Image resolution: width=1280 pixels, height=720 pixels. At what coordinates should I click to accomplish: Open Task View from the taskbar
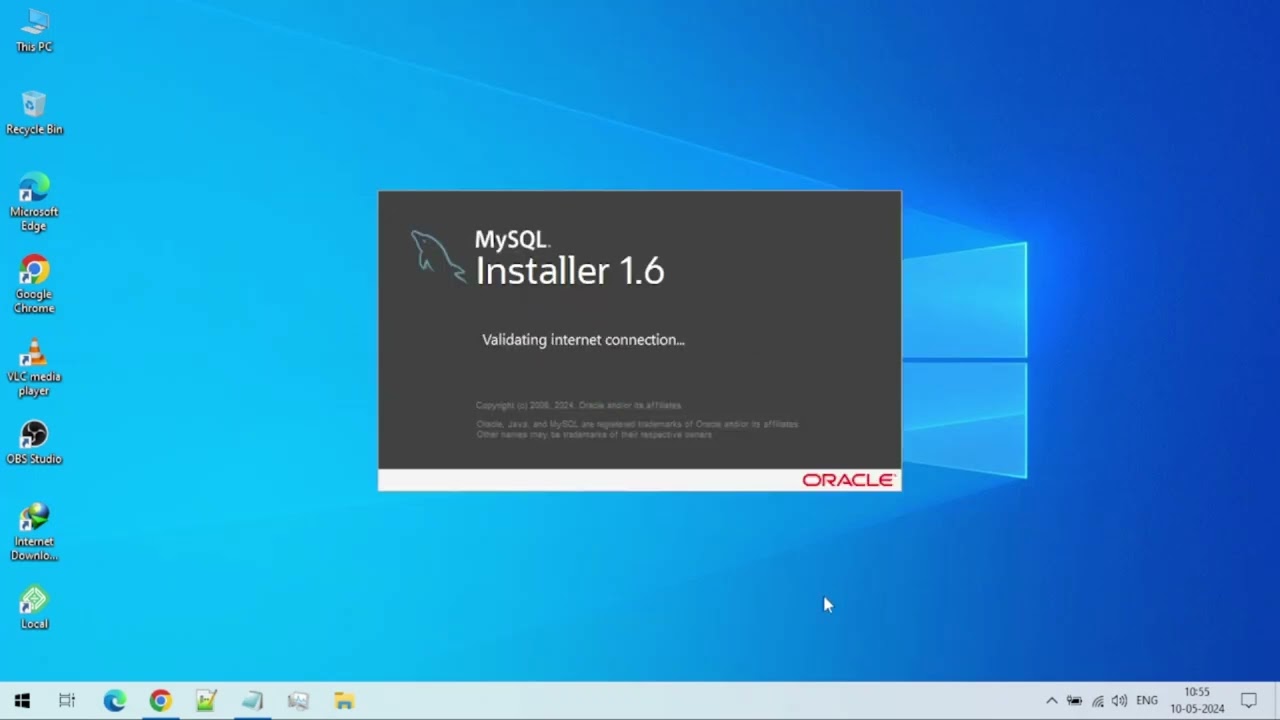coord(67,701)
